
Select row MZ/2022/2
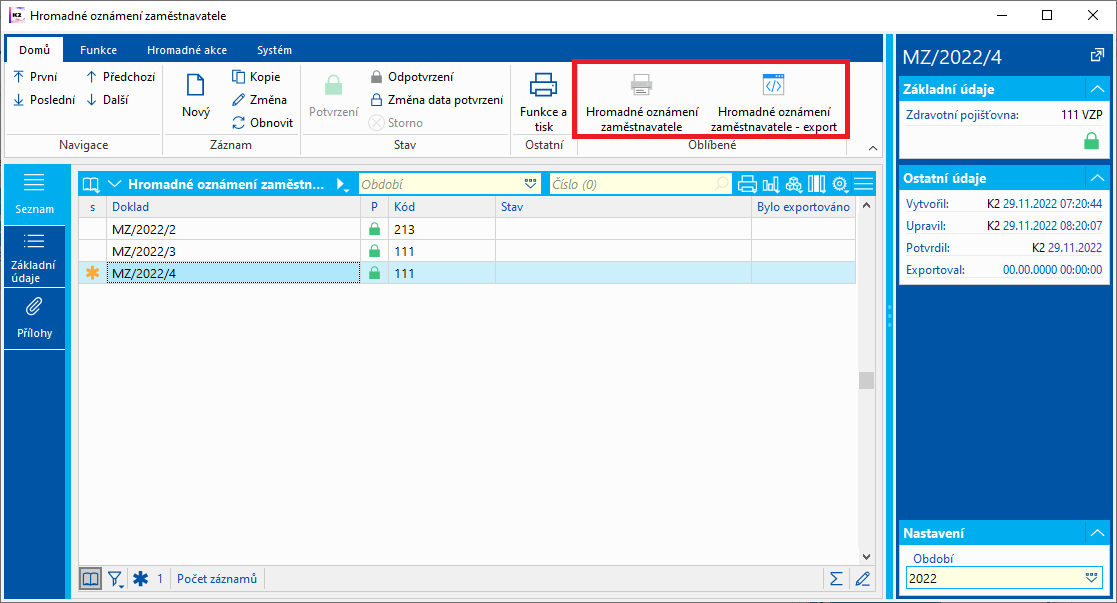(467, 230)
